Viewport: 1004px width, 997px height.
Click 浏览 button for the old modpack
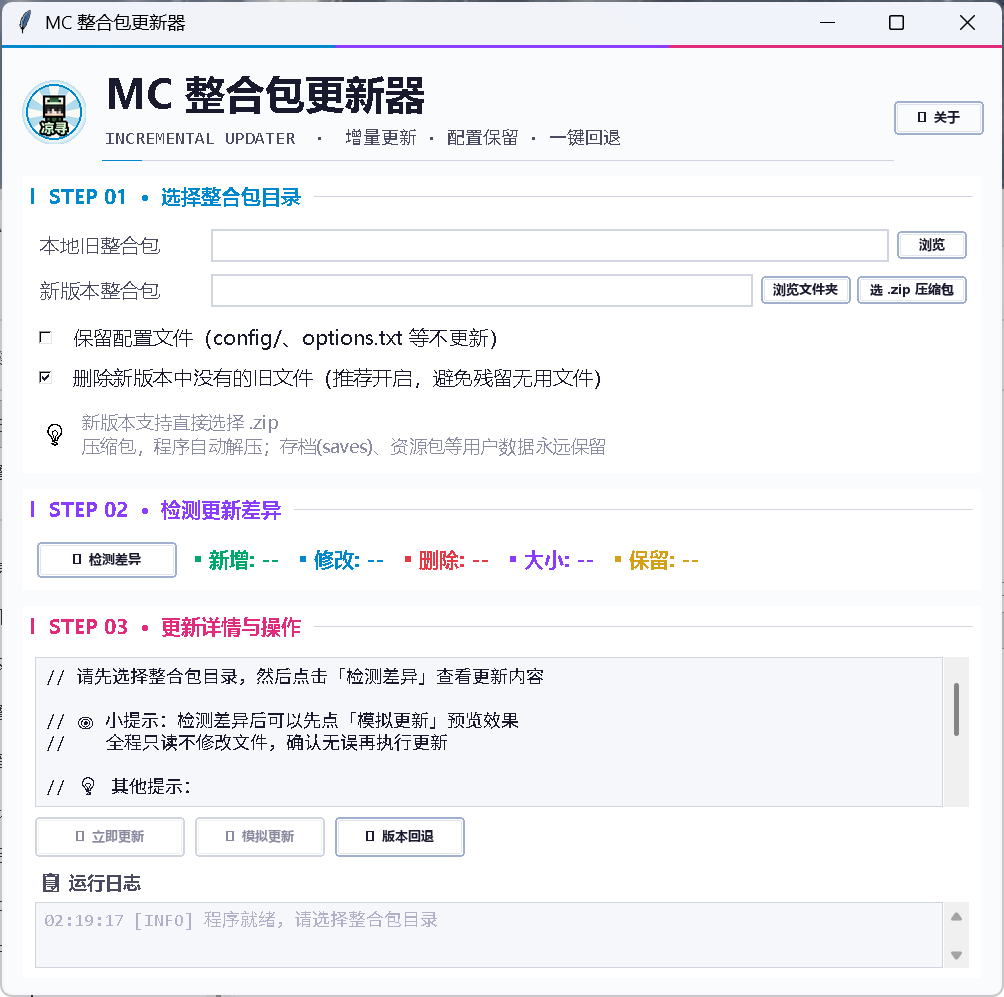coord(931,245)
